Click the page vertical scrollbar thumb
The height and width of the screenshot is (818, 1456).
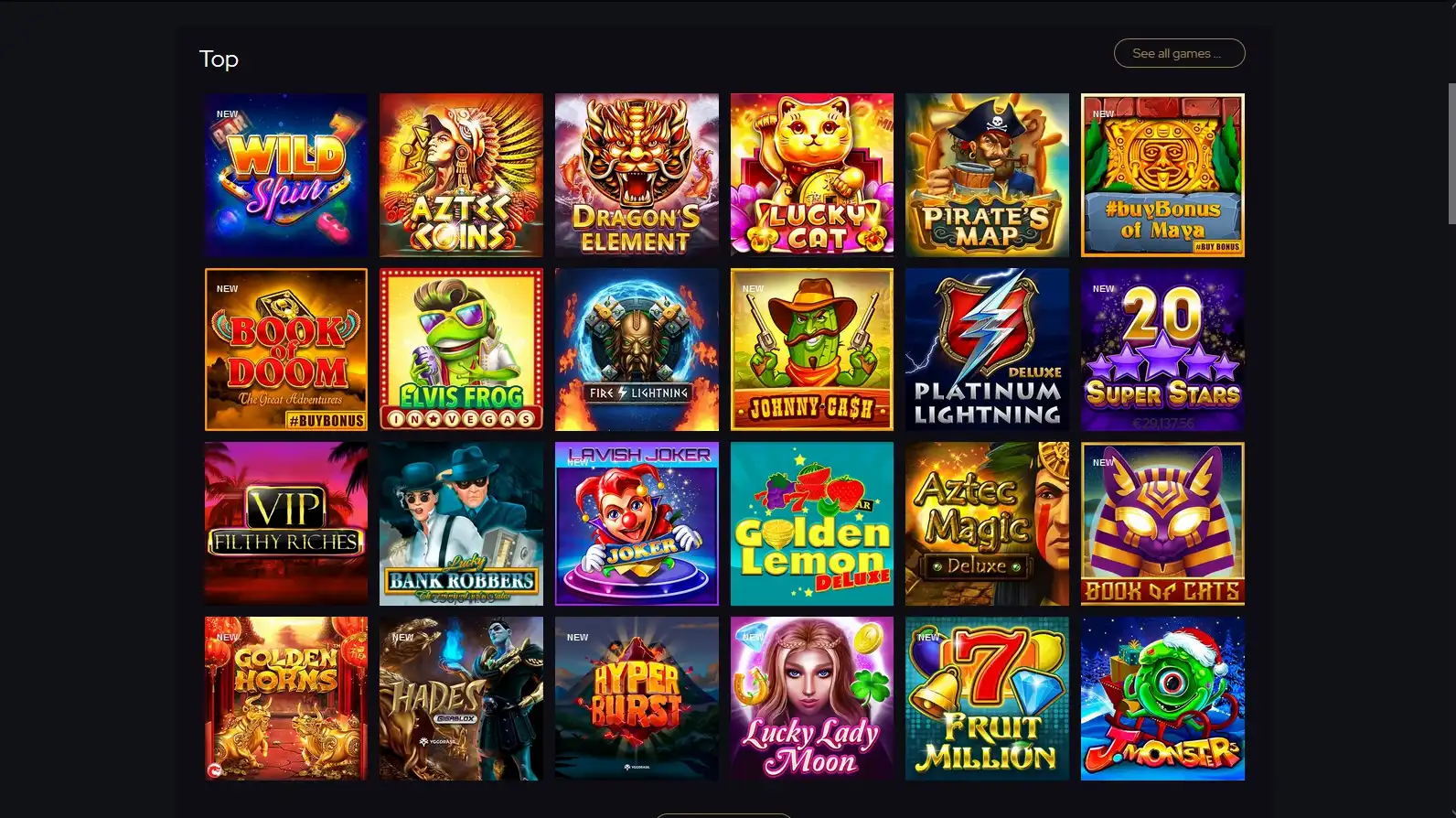1451,154
